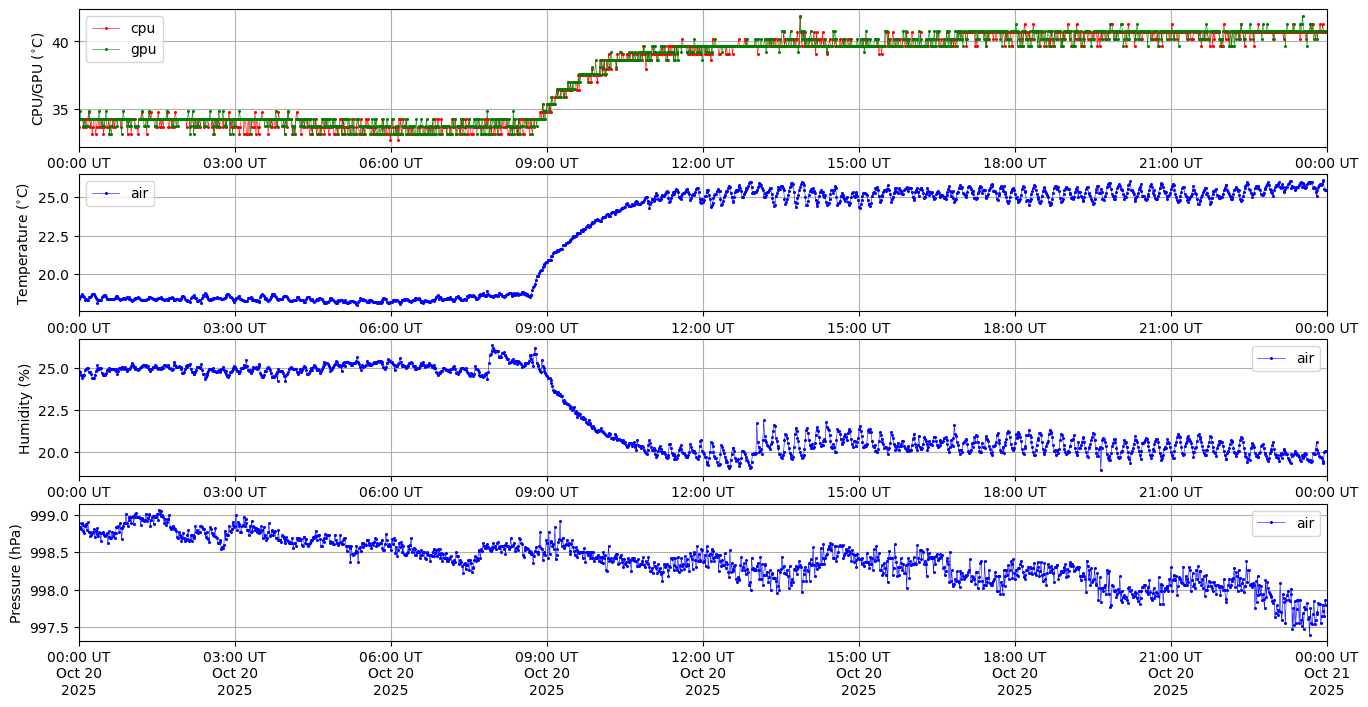The image size is (1368, 707).
Task: Click the 40 tick on the CPU/GPU axis
Action: (60, 42)
